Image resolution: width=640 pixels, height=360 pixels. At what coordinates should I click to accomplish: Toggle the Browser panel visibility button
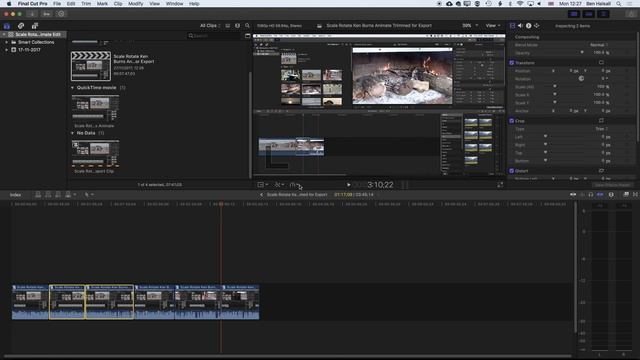(574, 14)
